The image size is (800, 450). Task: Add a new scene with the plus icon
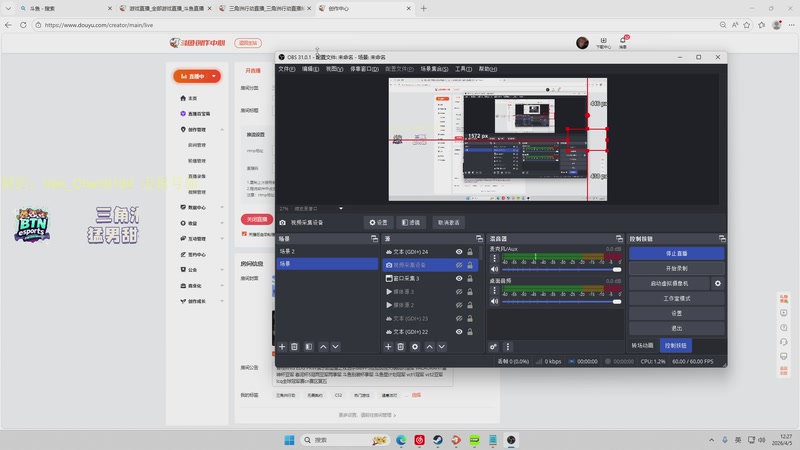[x=282, y=346]
